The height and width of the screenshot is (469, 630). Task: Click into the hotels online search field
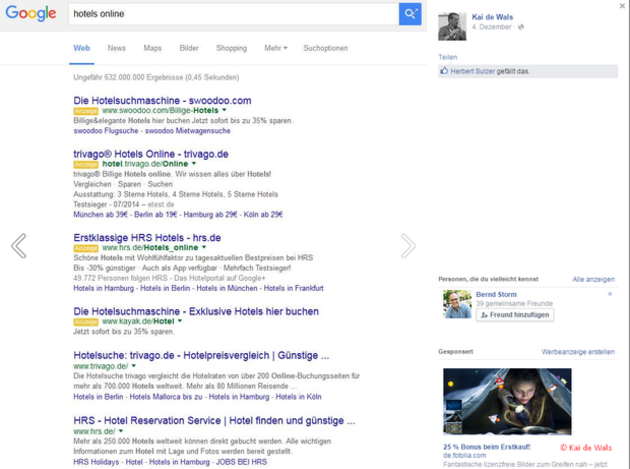[x=230, y=14]
